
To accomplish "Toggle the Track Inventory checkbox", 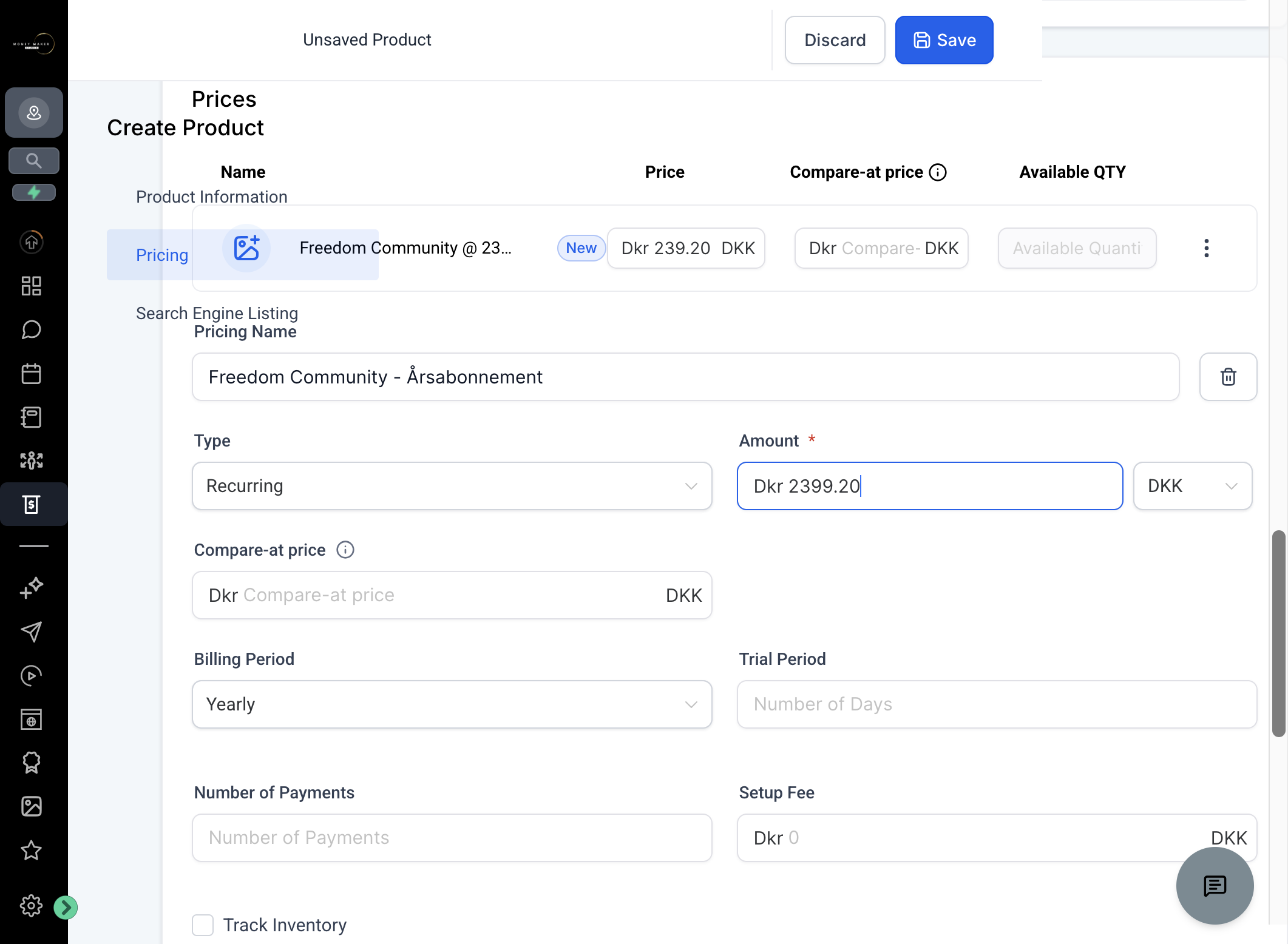I will pyautogui.click(x=203, y=925).
